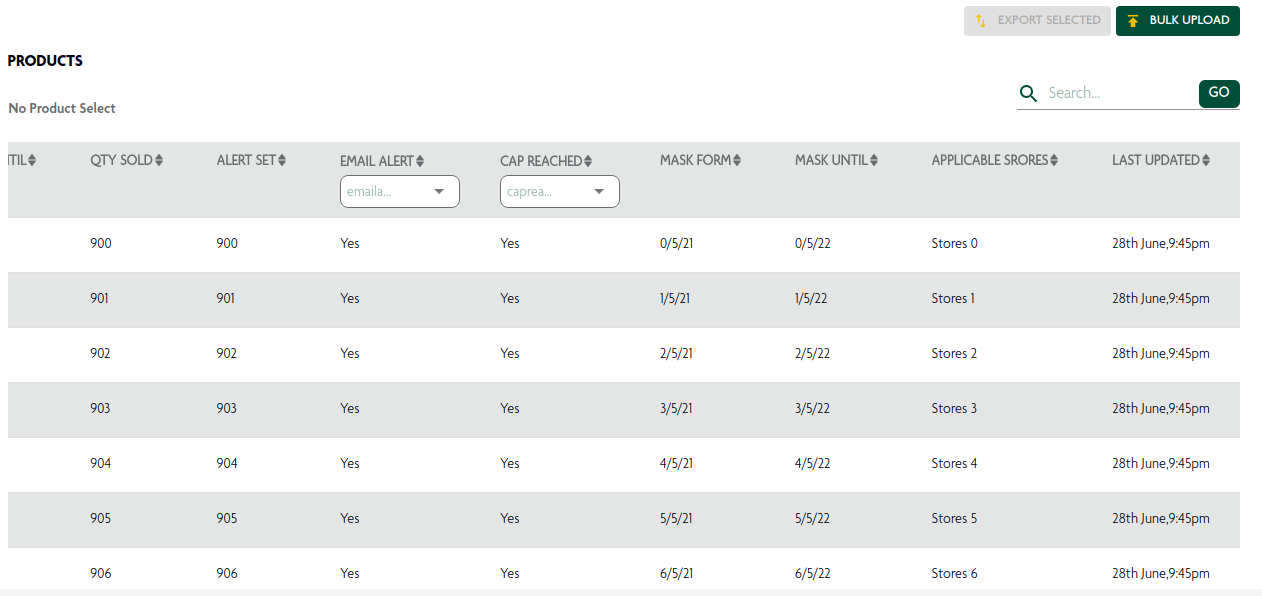Viewport: 1262px width, 596px height.
Task: Click ALERT SET value 904
Action: click(x=227, y=463)
